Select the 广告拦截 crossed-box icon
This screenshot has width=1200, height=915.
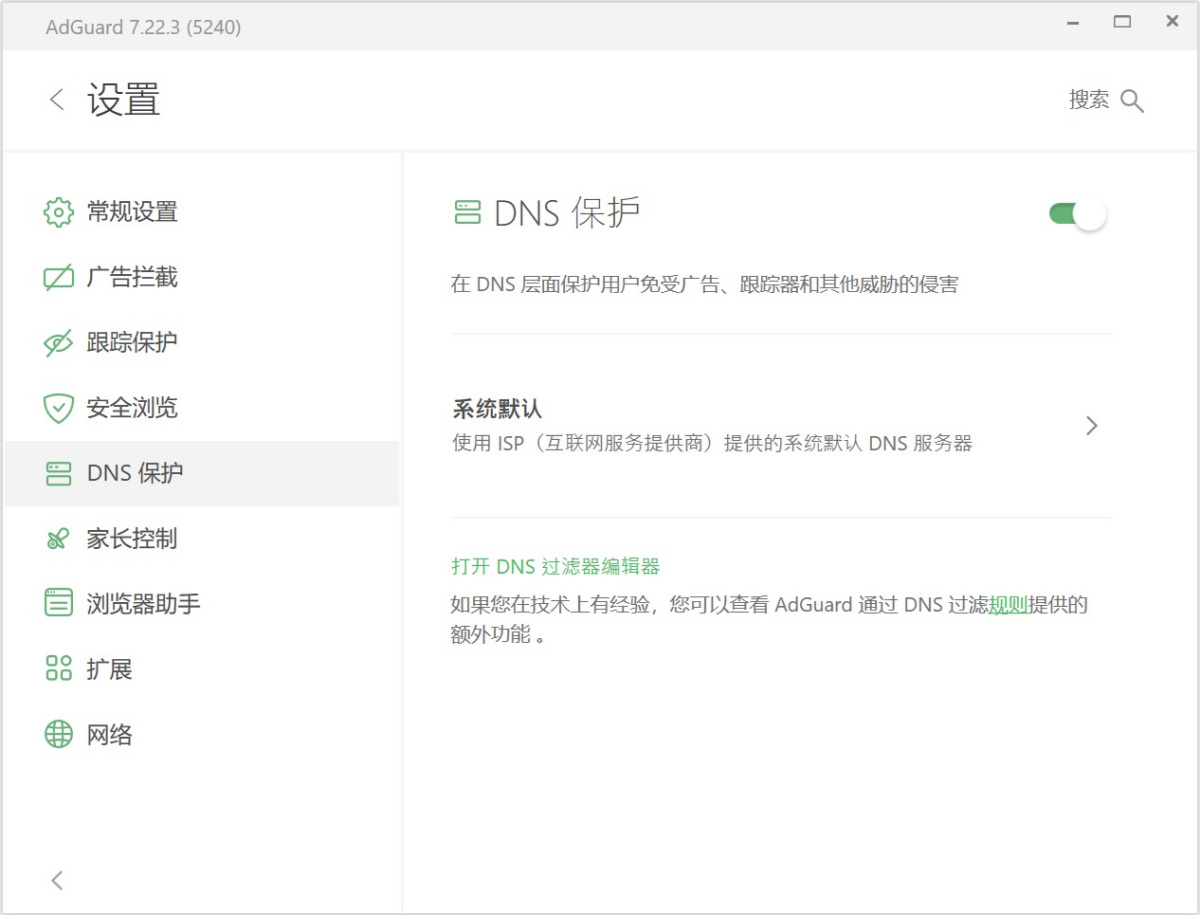[x=59, y=278]
